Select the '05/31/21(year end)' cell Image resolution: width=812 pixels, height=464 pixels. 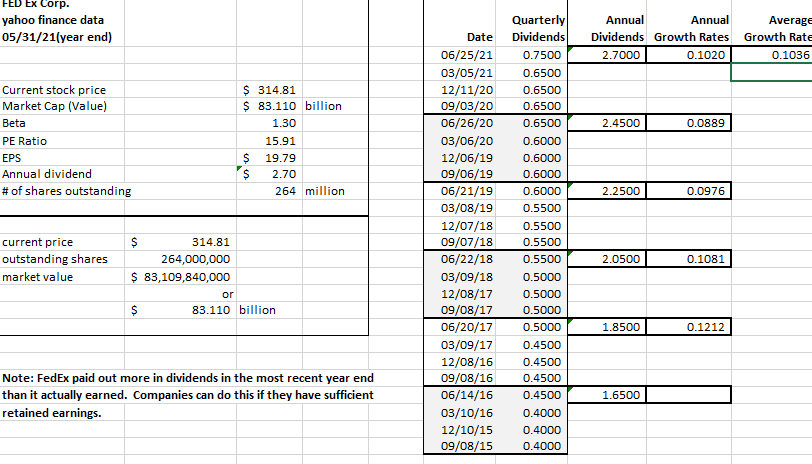[x=62, y=37]
